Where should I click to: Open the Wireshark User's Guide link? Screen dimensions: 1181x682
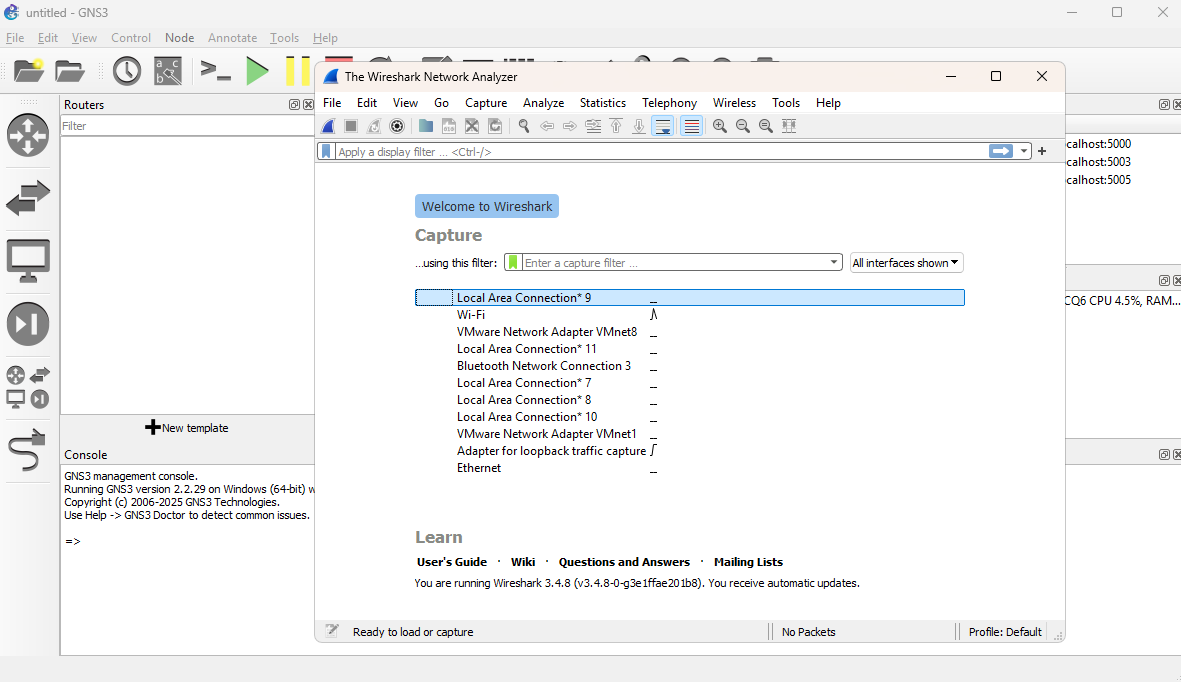451,562
